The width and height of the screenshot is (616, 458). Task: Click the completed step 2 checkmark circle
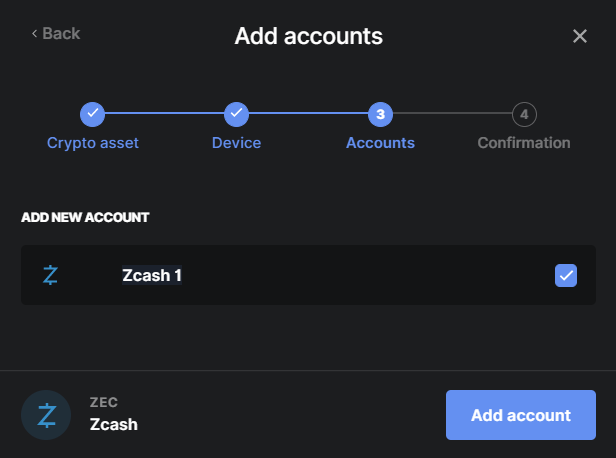236,113
